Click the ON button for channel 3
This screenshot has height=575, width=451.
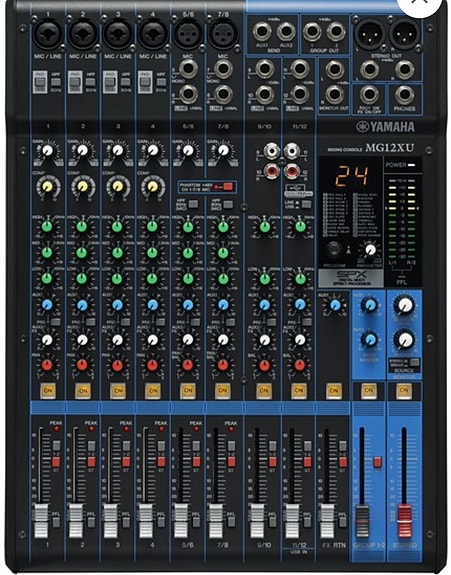[x=118, y=391]
